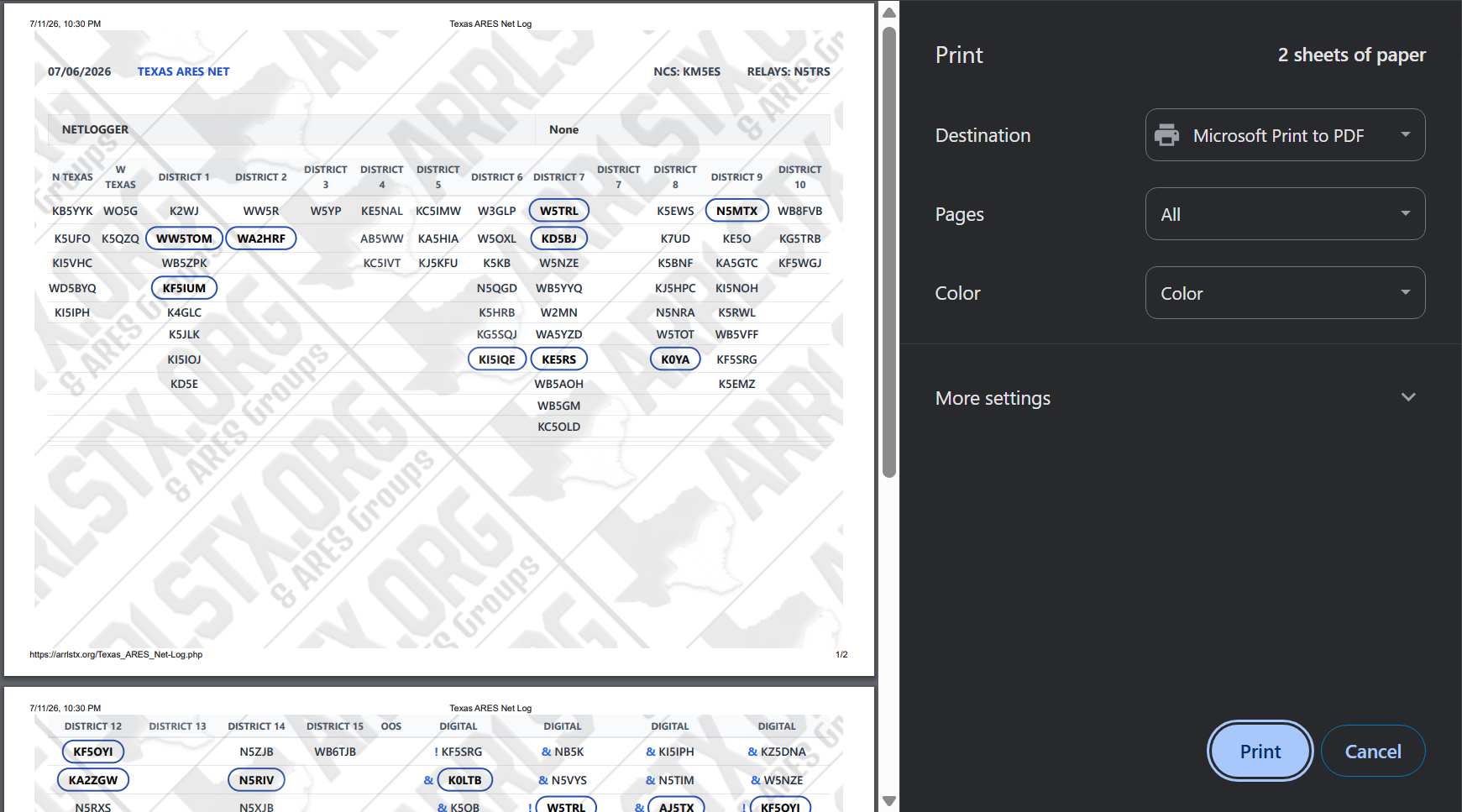The width and height of the screenshot is (1462, 812).
Task: Cancel the print dialog
Action: tap(1373, 752)
